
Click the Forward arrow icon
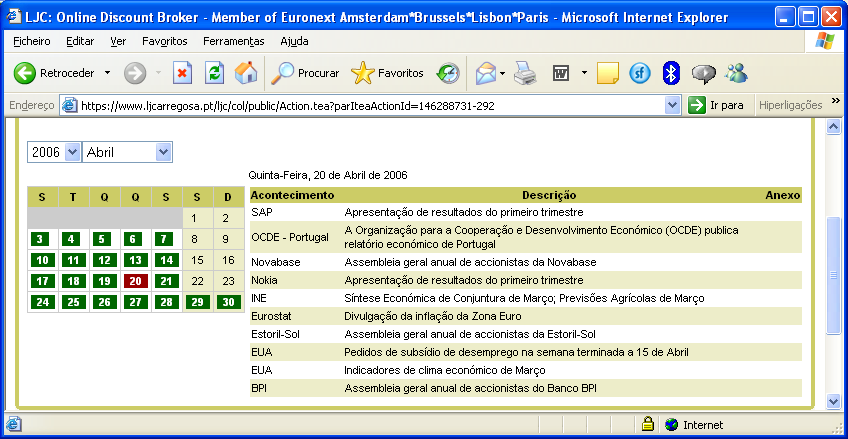point(135,73)
